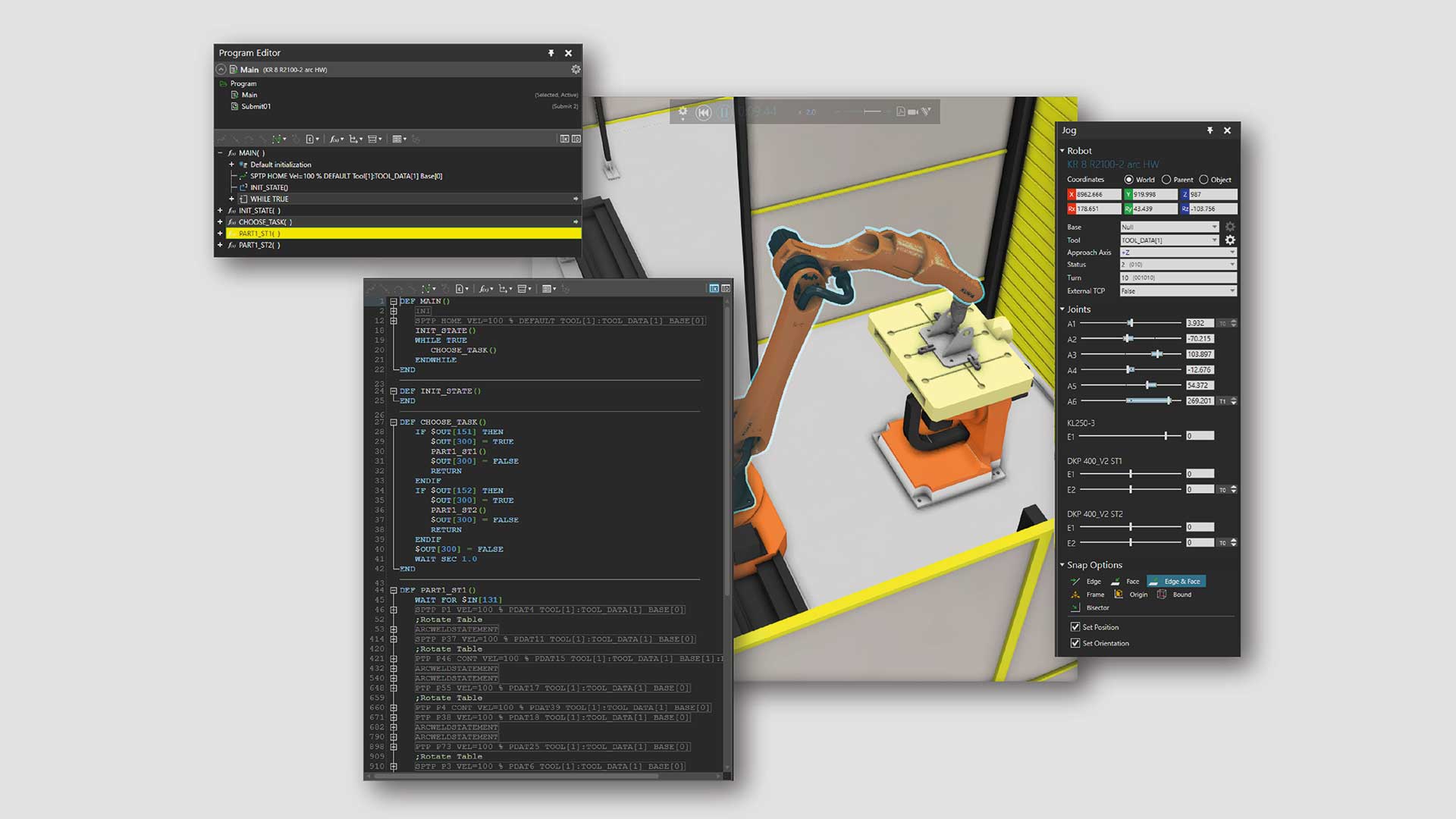Uncheck the Set Orientation checkbox

pyautogui.click(x=1075, y=643)
